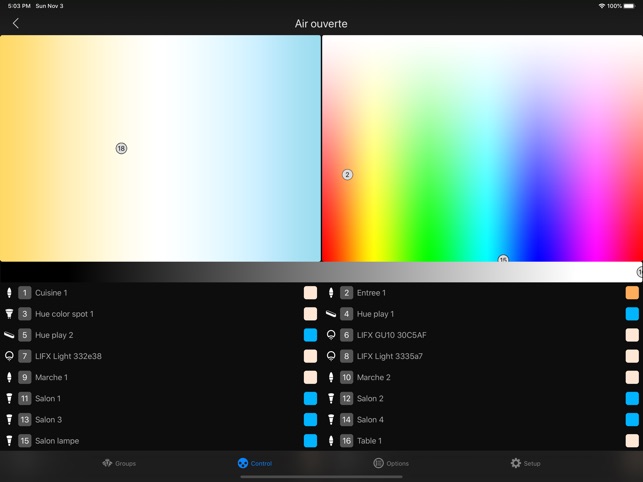Click the Salon 4 spot bulb icon

click(331, 419)
